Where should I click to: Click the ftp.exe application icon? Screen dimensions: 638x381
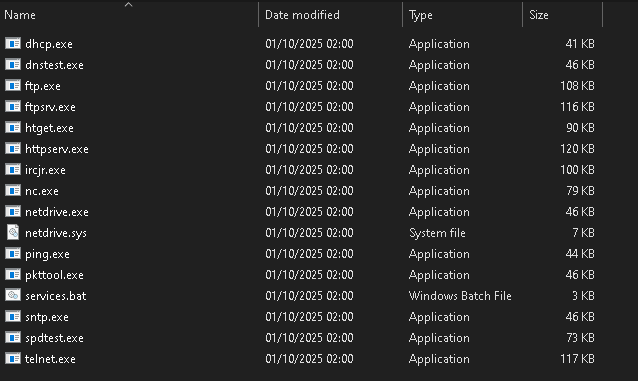coord(13,85)
